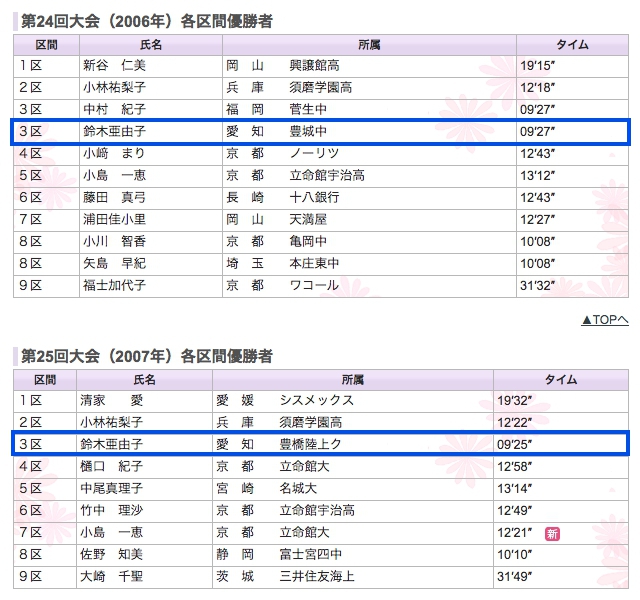Click the affiliation 名城大
This screenshot has height=600, width=640.
[x=298, y=489]
